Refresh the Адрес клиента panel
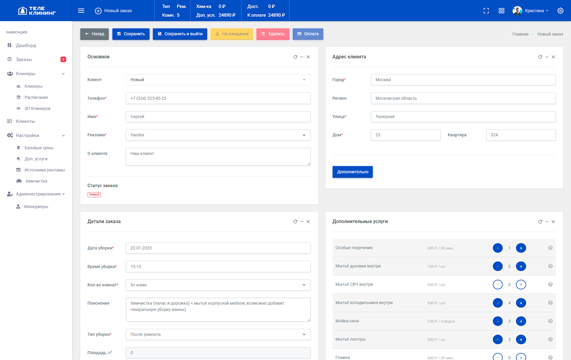This screenshot has height=360, width=571. [540, 57]
